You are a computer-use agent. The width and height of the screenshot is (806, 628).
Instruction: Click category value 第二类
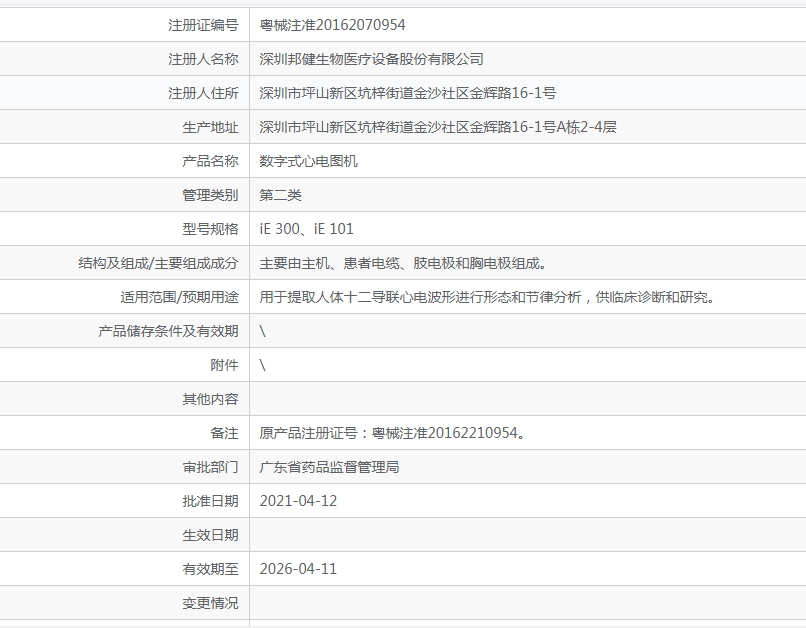280,195
